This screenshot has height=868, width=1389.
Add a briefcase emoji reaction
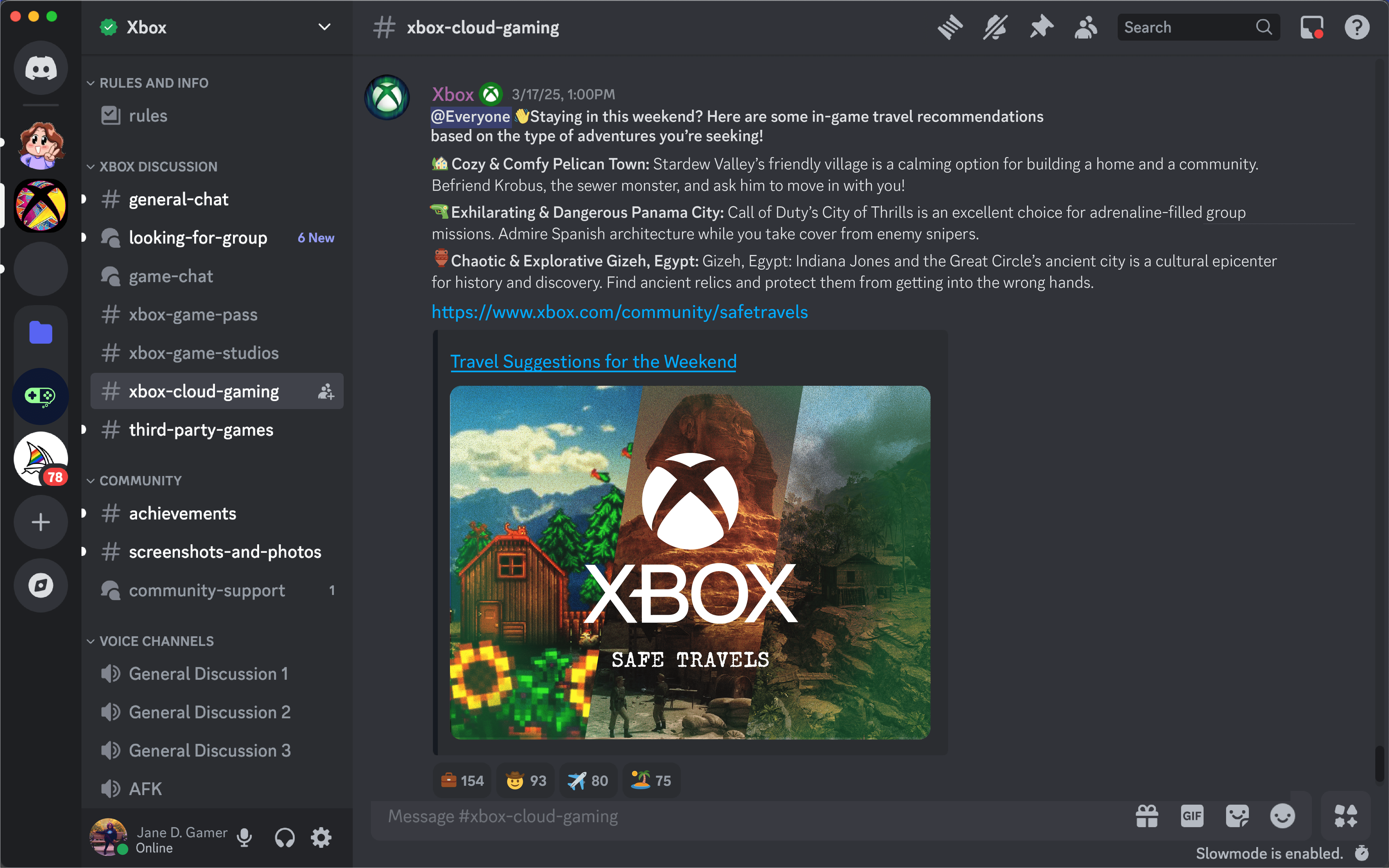(x=461, y=780)
